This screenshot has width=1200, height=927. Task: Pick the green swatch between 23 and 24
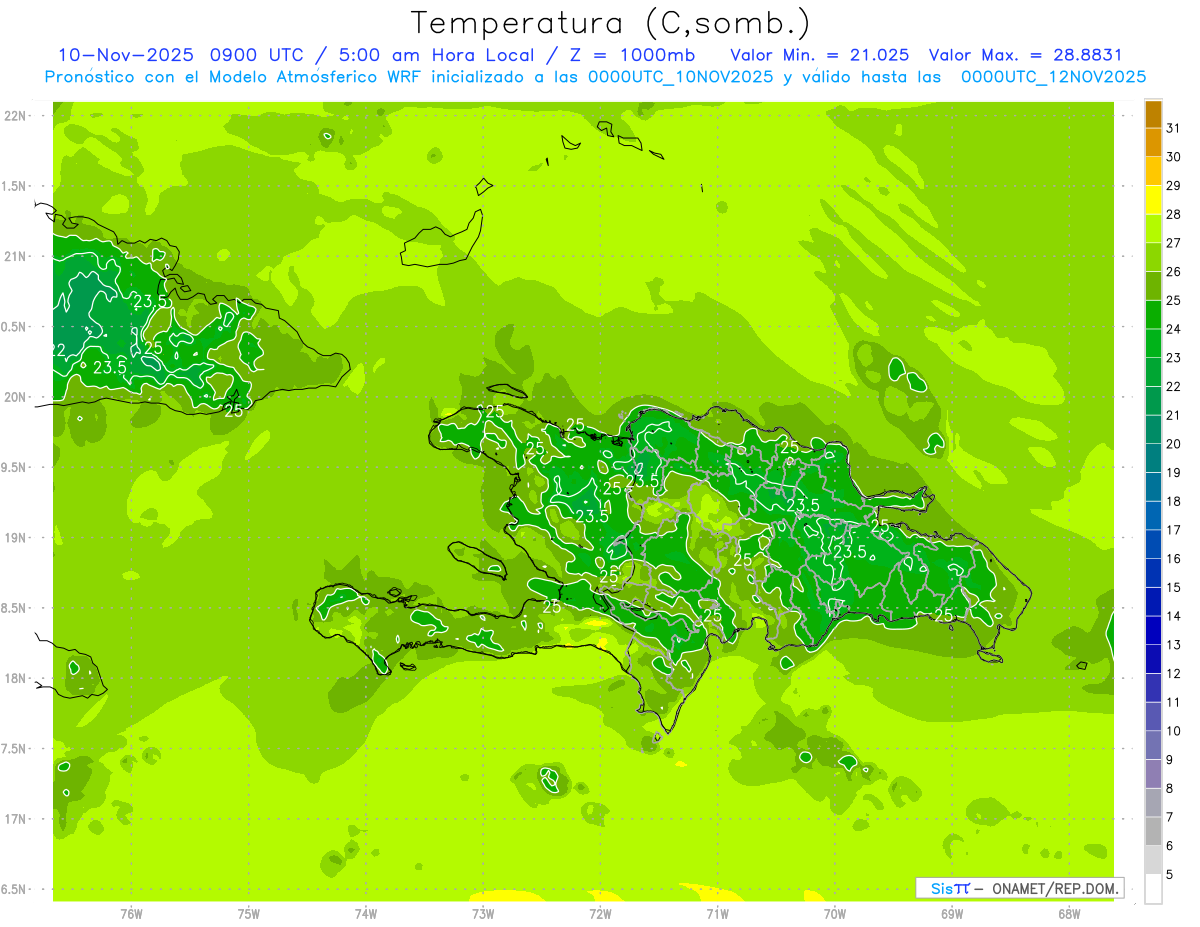[x=1153, y=343]
